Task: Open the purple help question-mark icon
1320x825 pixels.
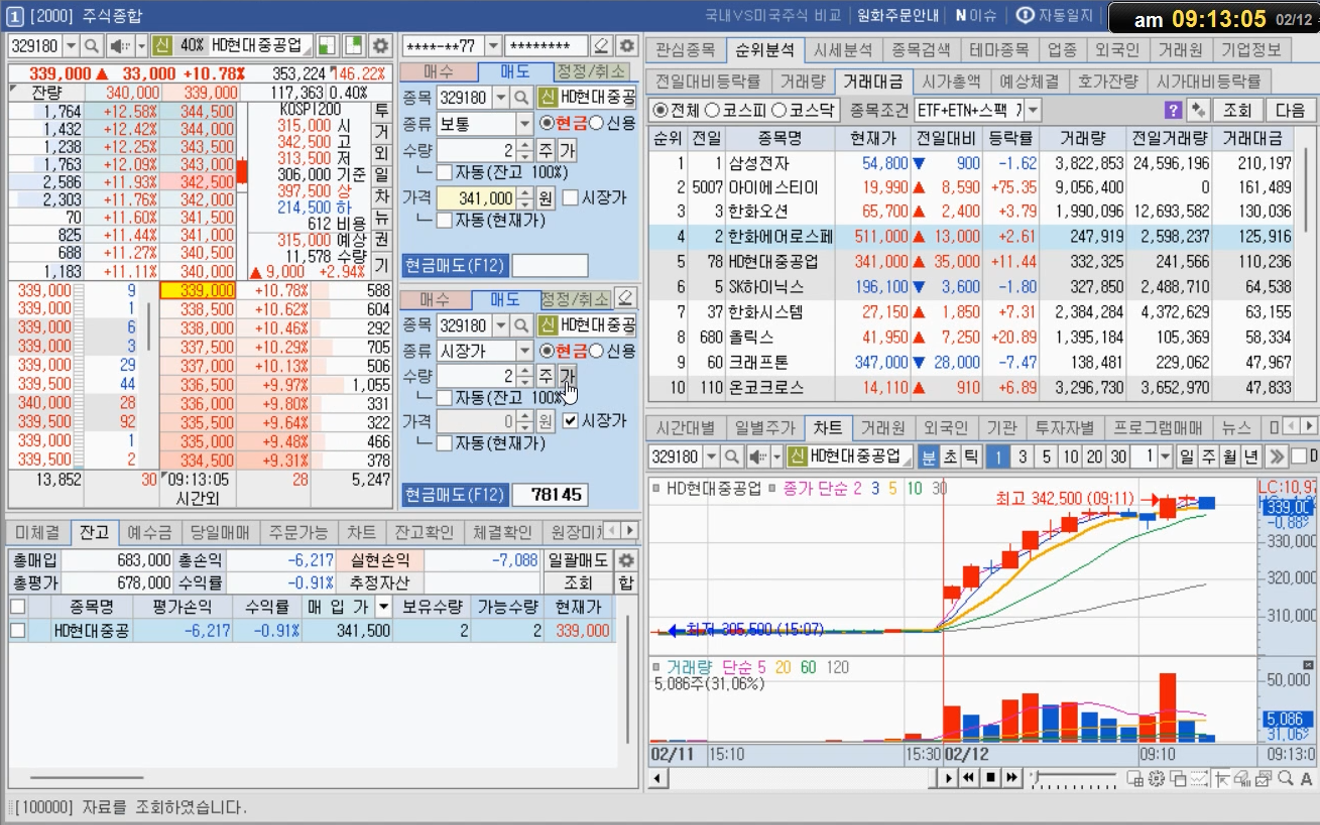Action: coord(1173,110)
